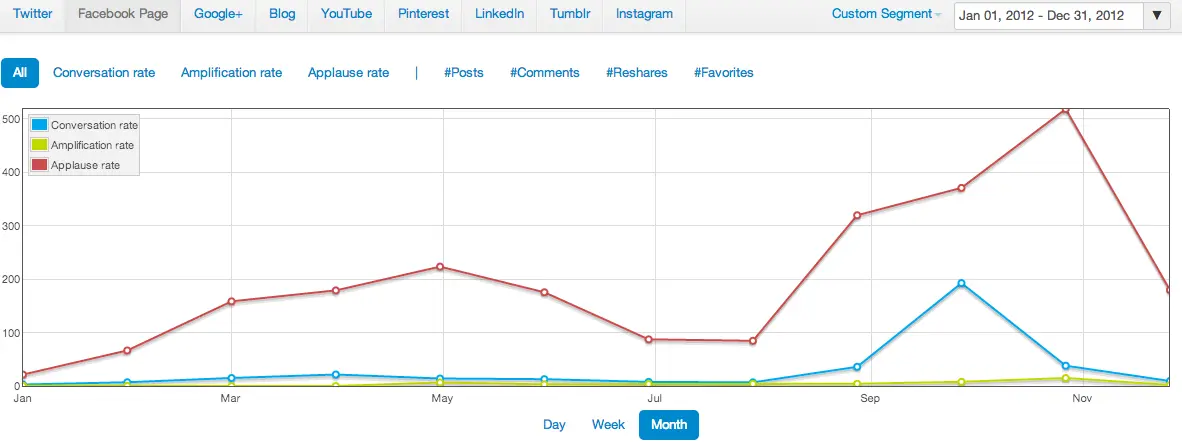Click the Conversation rate peak data point
The image size is (1182, 445).
tap(961, 284)
